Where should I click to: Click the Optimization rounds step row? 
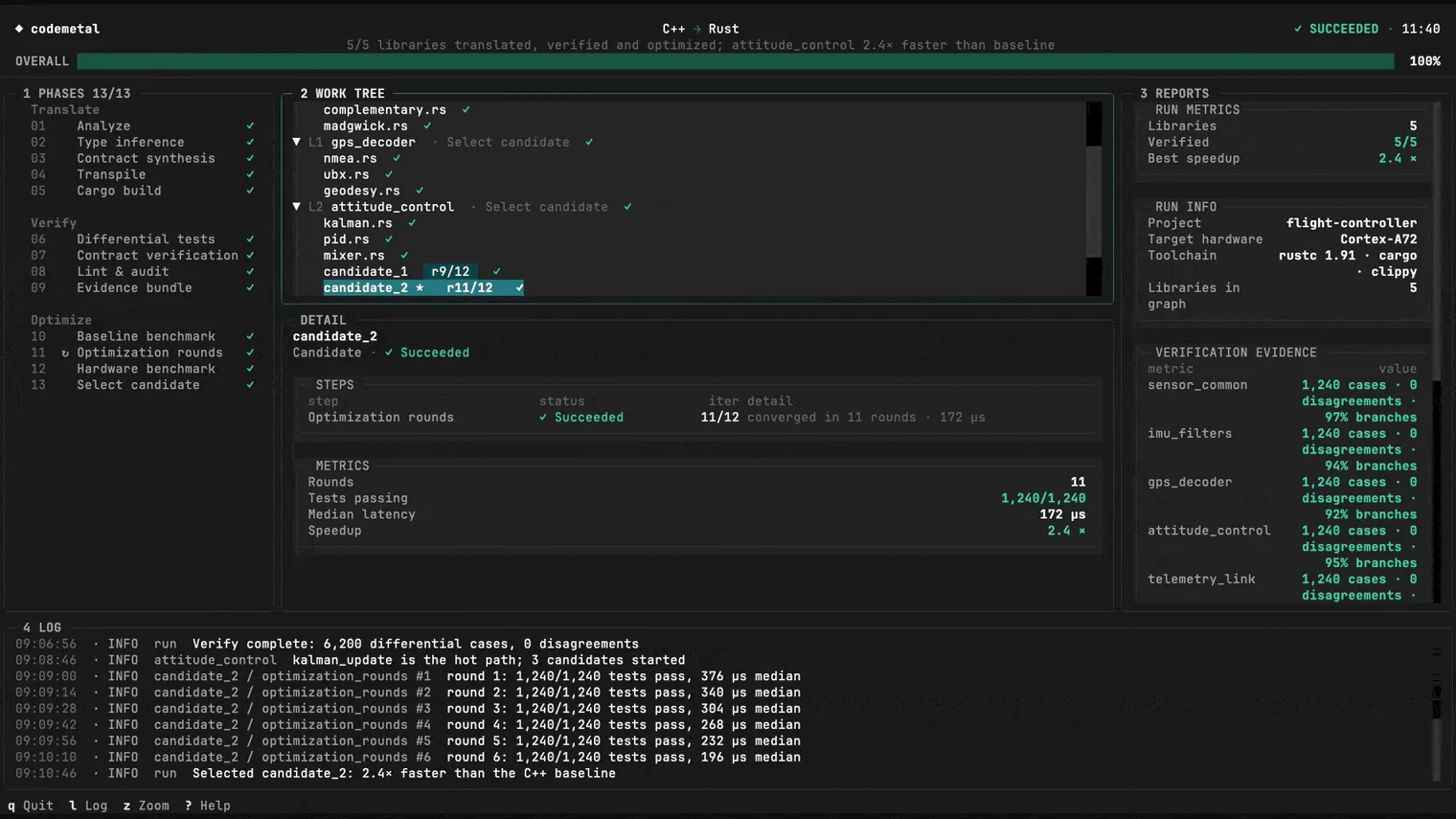[x=647, y=418]
